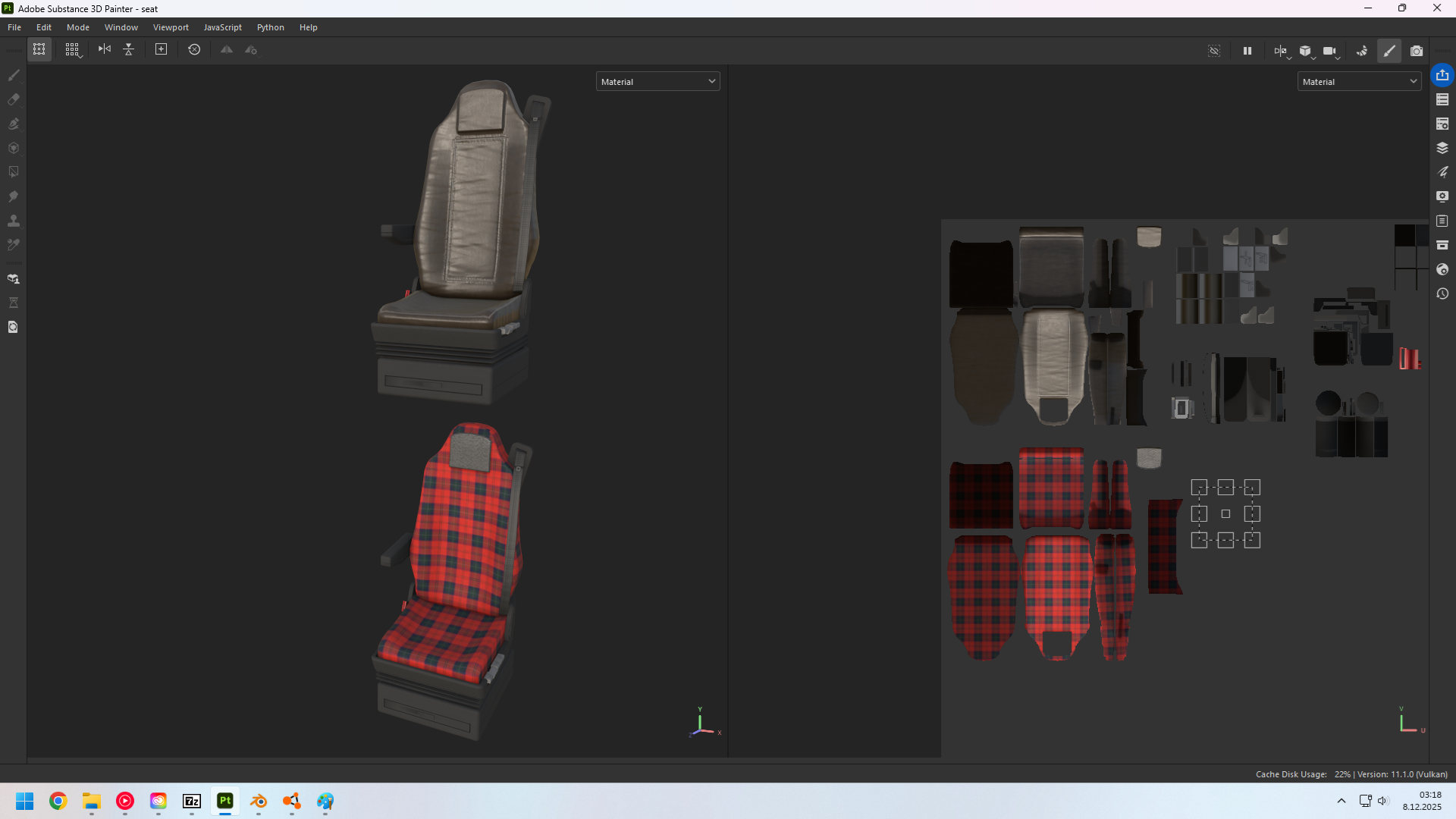Viewport: 1456px width, 819px height.
Task: Open the Viewport menu
Action: [171, 27]
